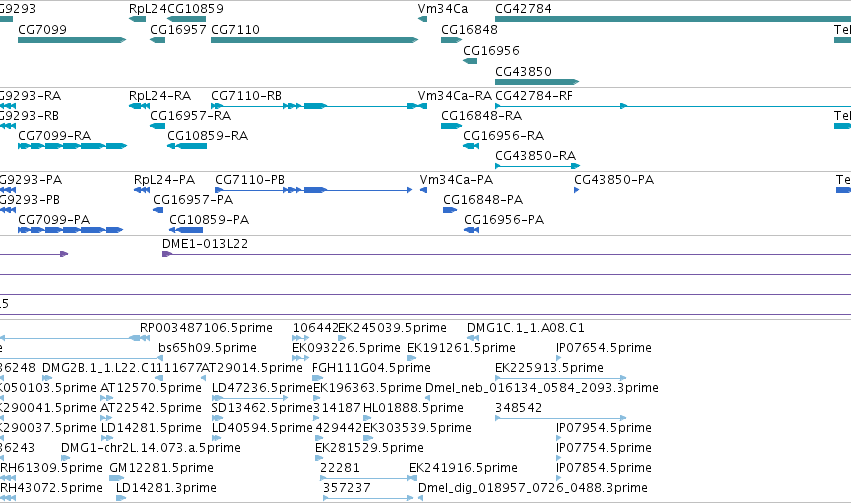Click the Vm34Ca-RA transcript label
The height and width of the screenshot is (503, 851).
point(455,96)
